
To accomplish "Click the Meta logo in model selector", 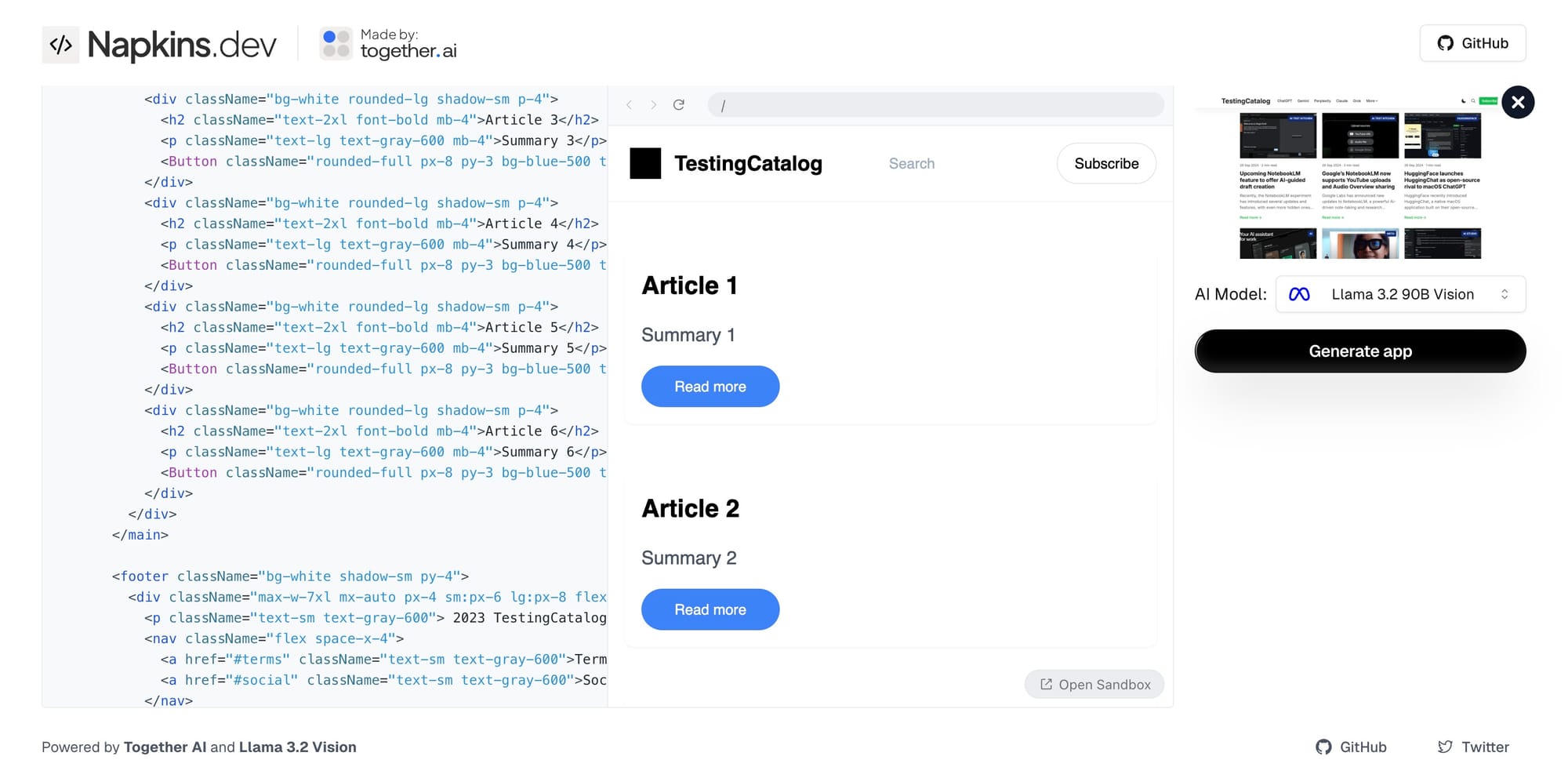I will [1299, 294].
